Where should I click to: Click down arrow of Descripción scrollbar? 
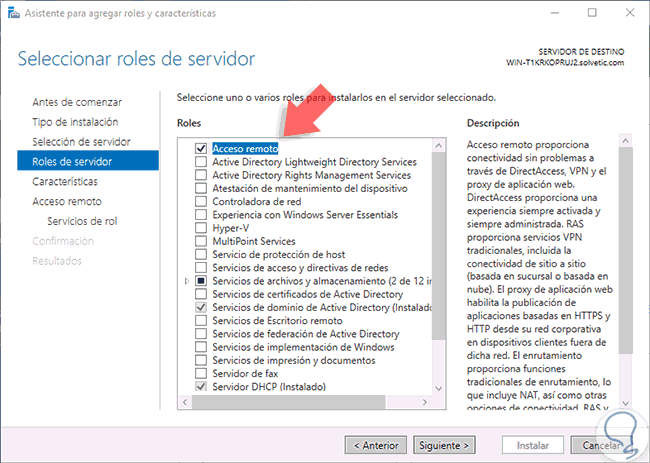click(626, 403)
